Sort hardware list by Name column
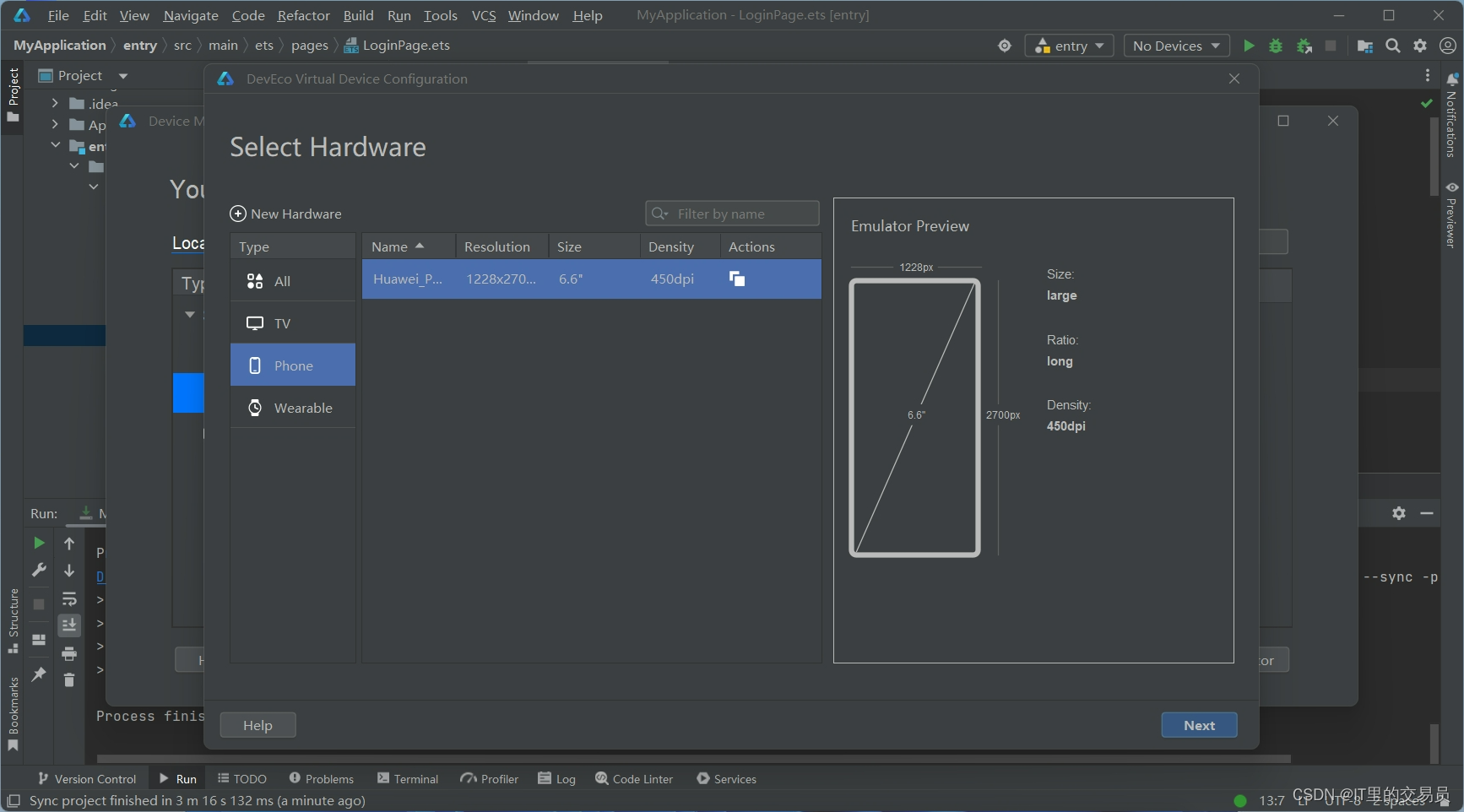The height and width of the screenshot is (812, 1464). (x=409, y=246)
